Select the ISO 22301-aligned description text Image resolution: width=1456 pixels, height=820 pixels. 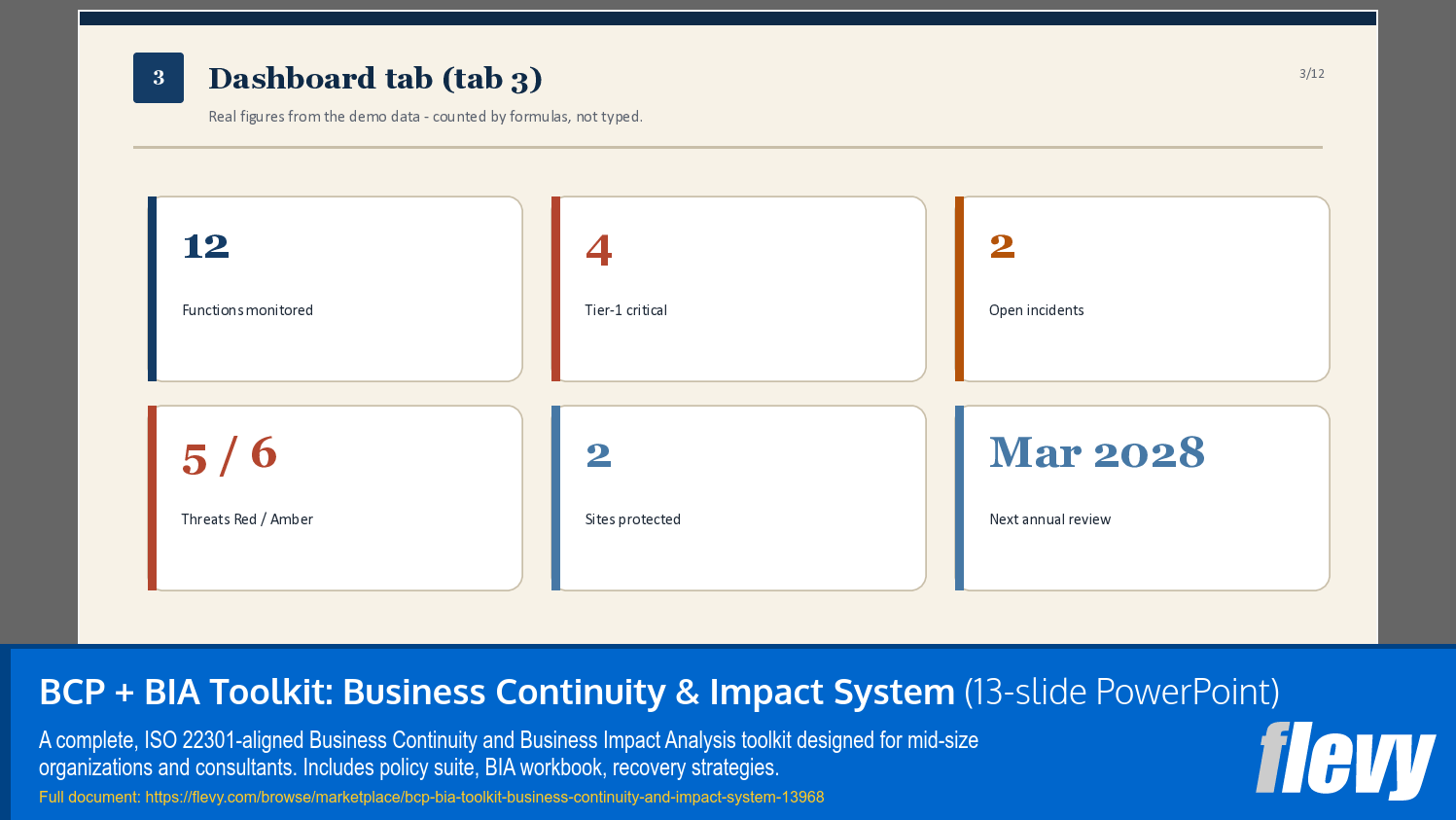(x=509, y=754)
